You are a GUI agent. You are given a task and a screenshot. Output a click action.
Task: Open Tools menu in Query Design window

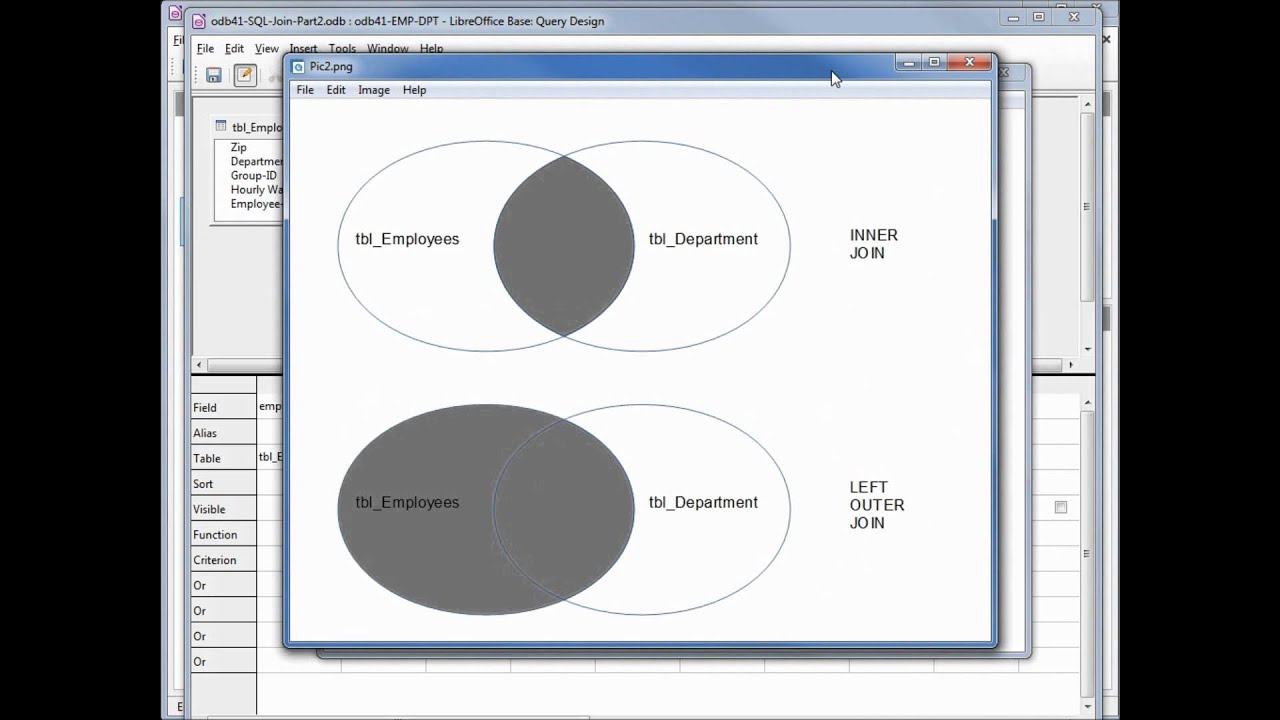point(342,48)
